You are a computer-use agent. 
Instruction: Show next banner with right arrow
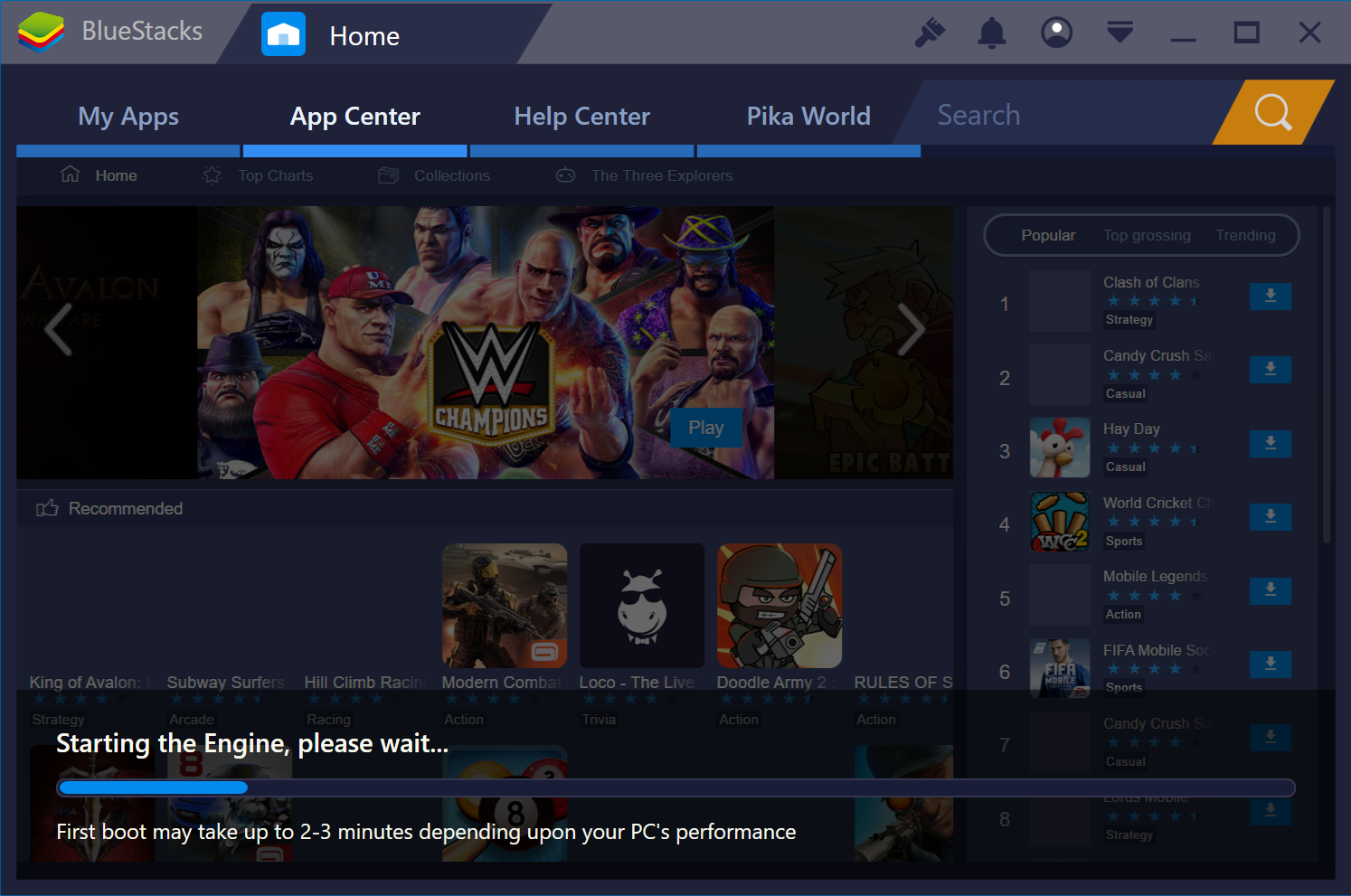(911, 329)
